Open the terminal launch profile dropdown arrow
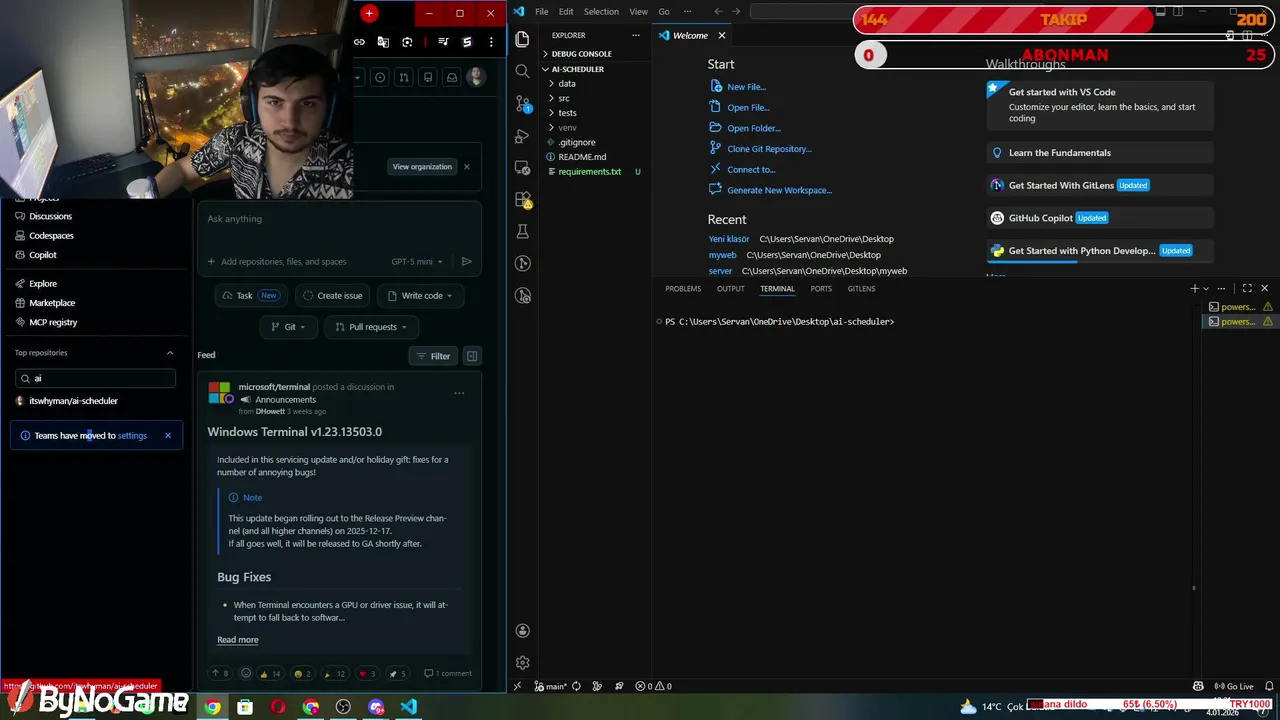The image size is (1280, 720). [x=1206, y=288]
